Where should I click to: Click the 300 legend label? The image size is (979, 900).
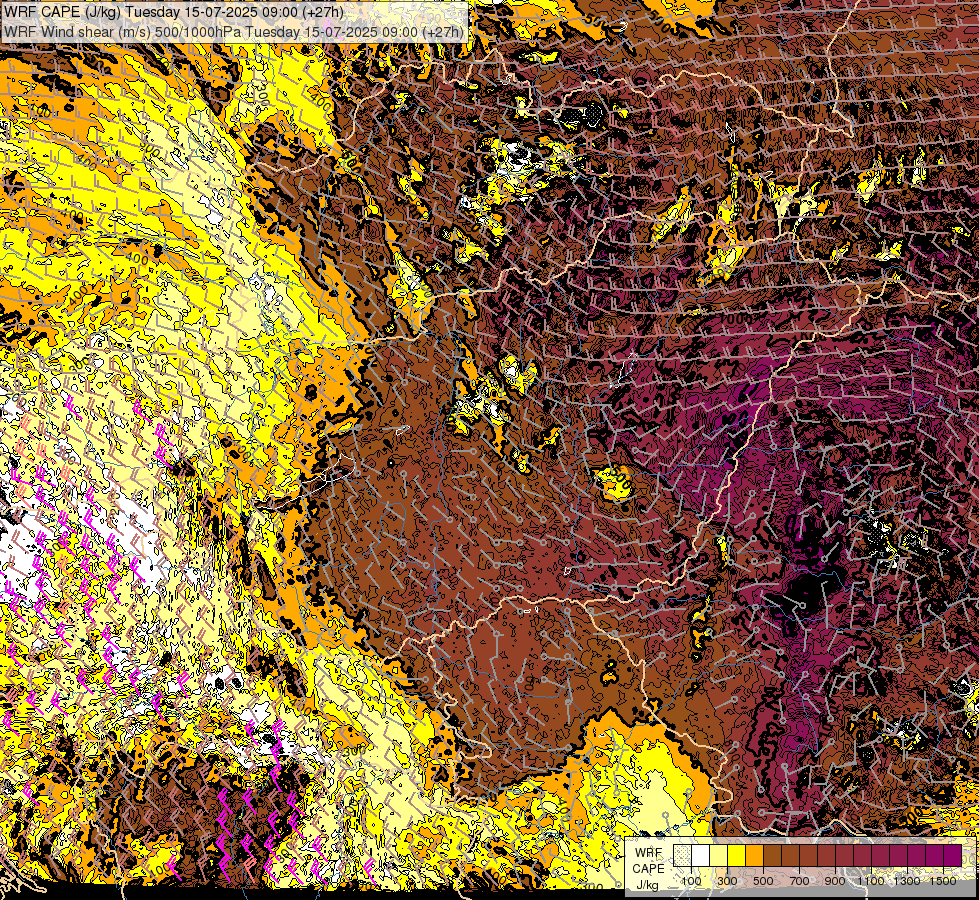727,881
